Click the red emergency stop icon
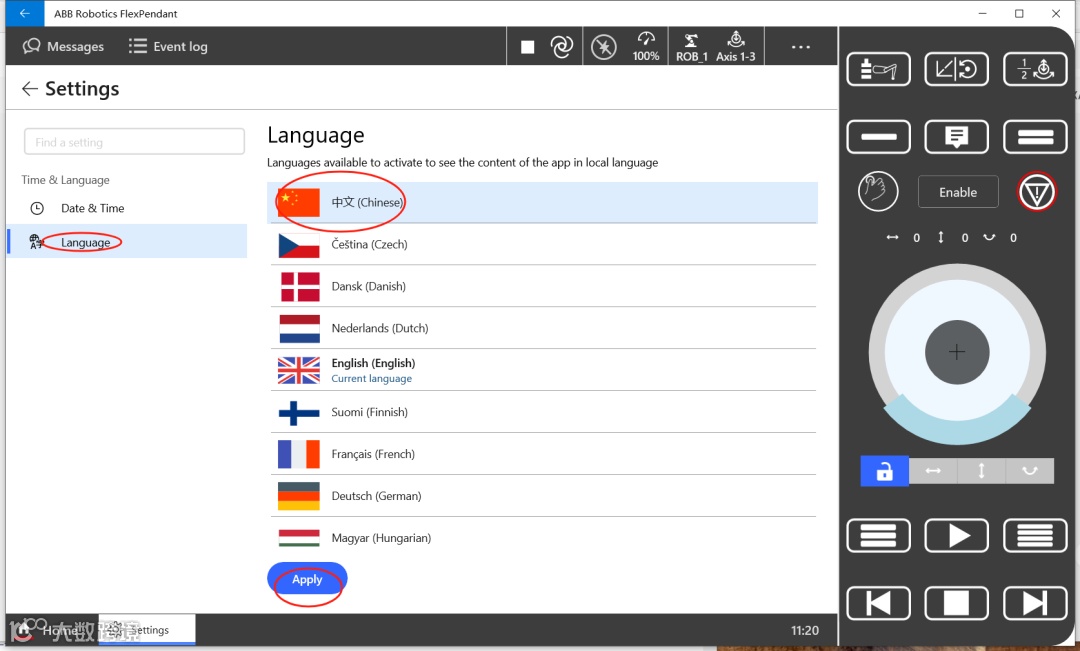 (x=1037, y=192)
